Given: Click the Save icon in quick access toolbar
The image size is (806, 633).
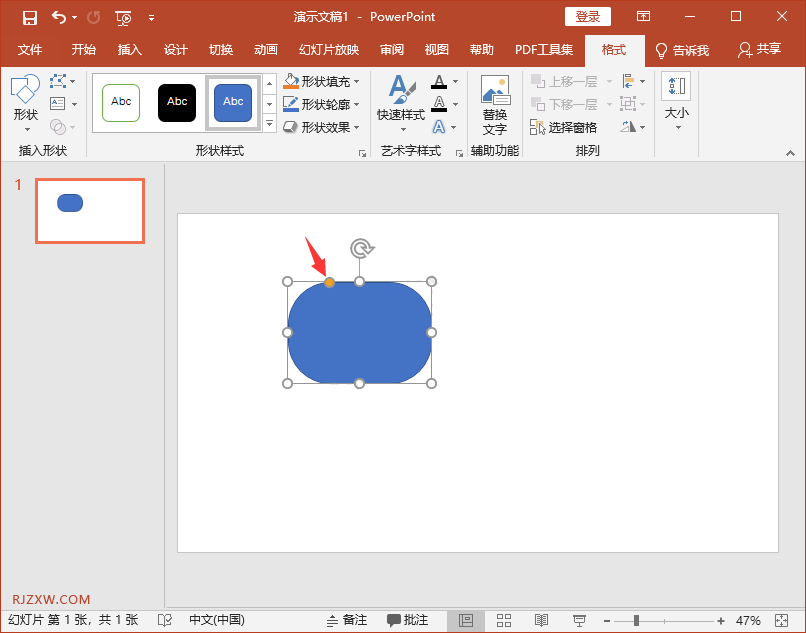Looking at the screenshot, I should click(30, 17).
